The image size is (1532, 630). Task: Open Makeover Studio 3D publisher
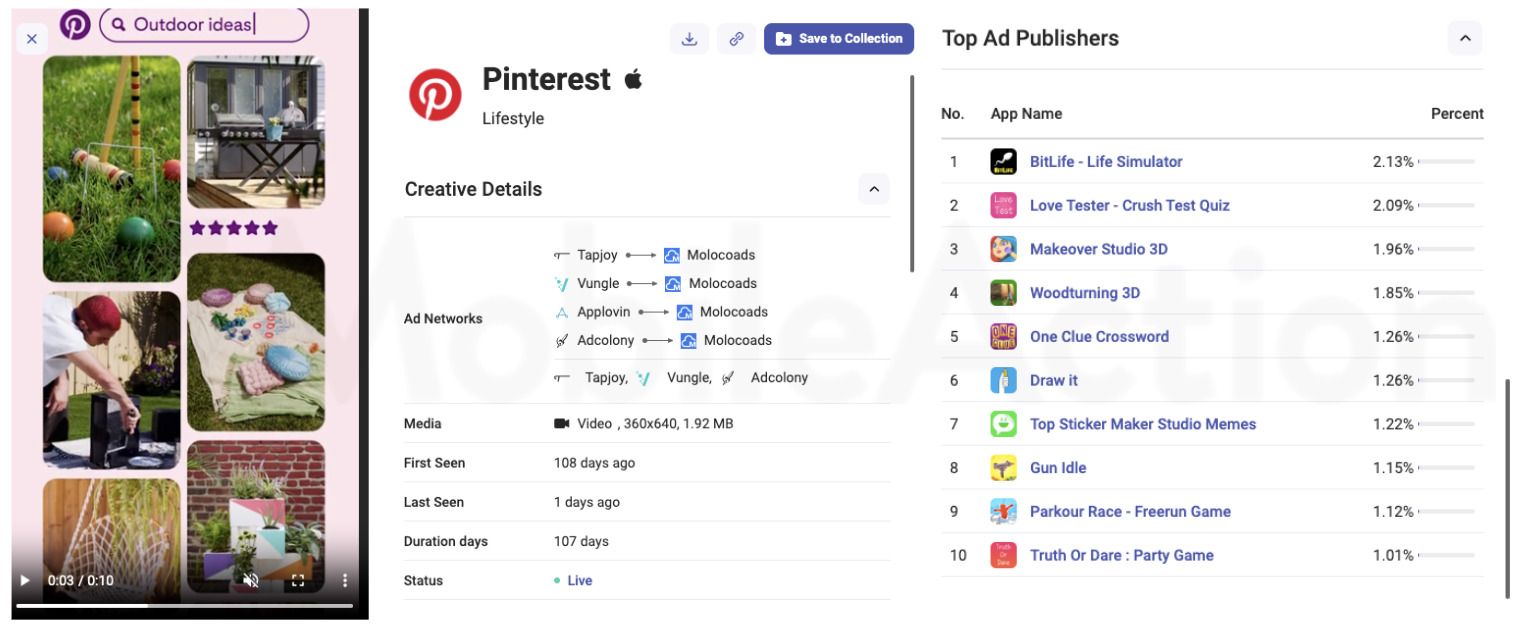[1099, 249]
